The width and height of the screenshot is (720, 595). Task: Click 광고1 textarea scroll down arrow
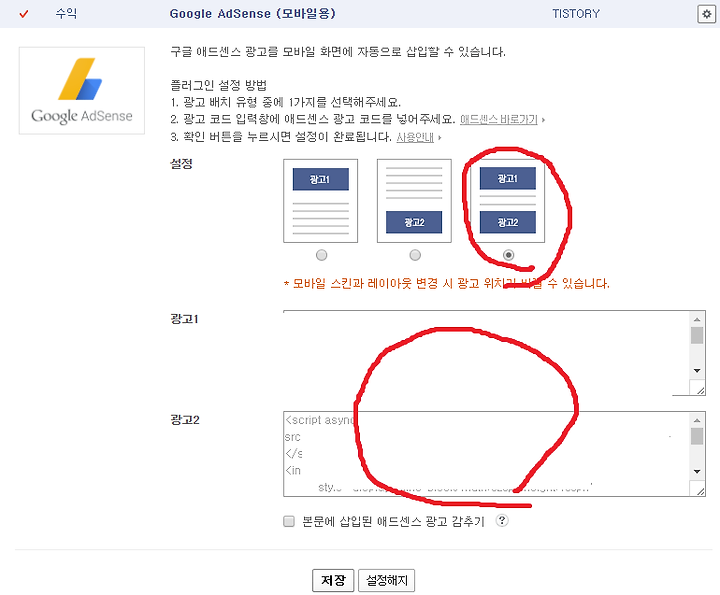697,370
